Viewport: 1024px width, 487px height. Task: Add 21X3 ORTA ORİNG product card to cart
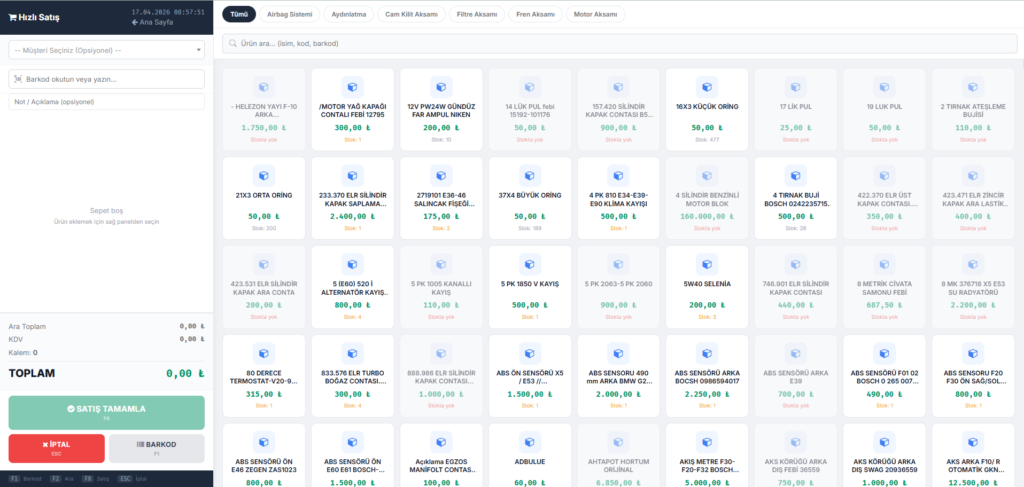point(262,197)
